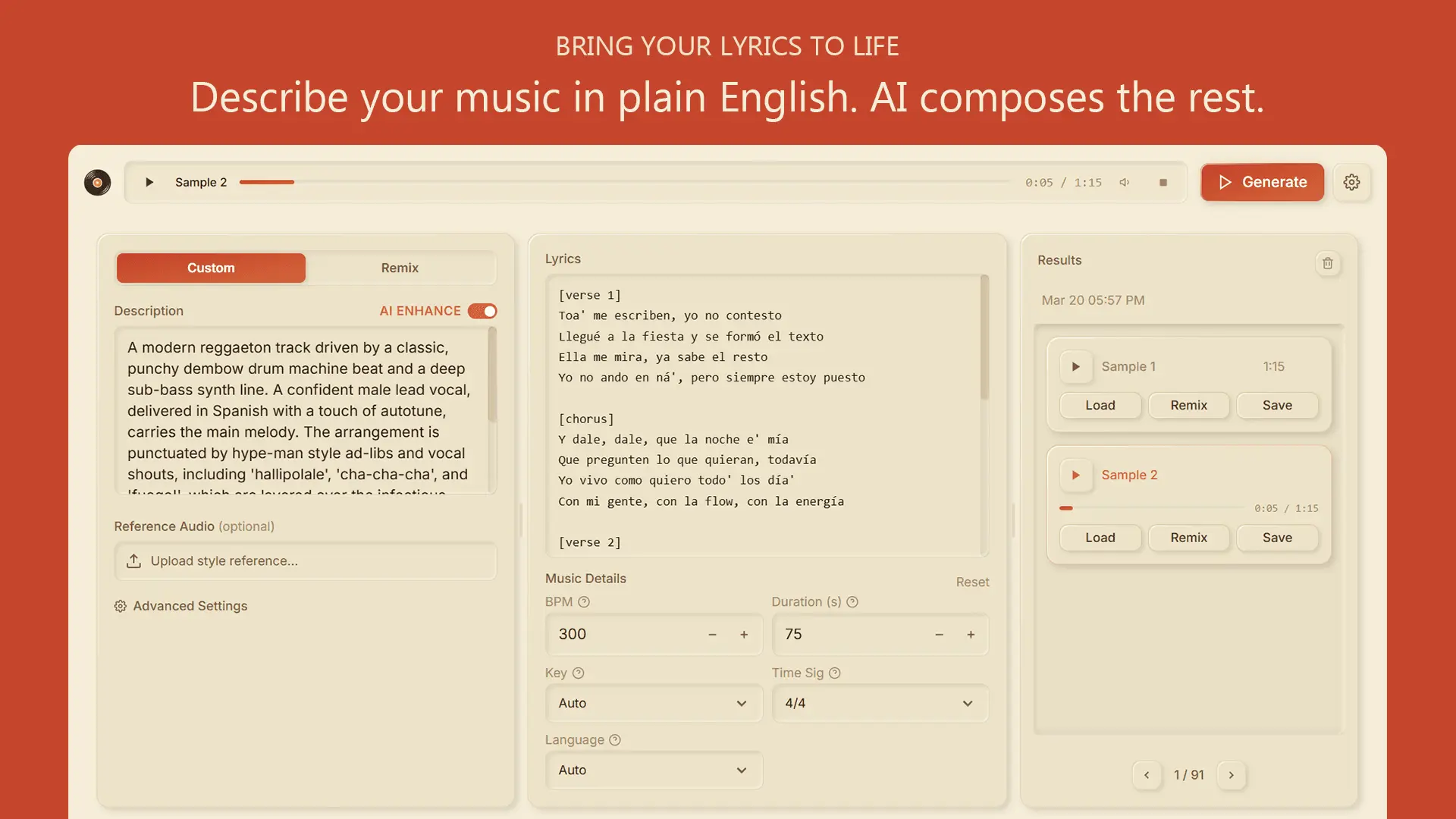Click the Generate button

click(x=1262, y=182)
